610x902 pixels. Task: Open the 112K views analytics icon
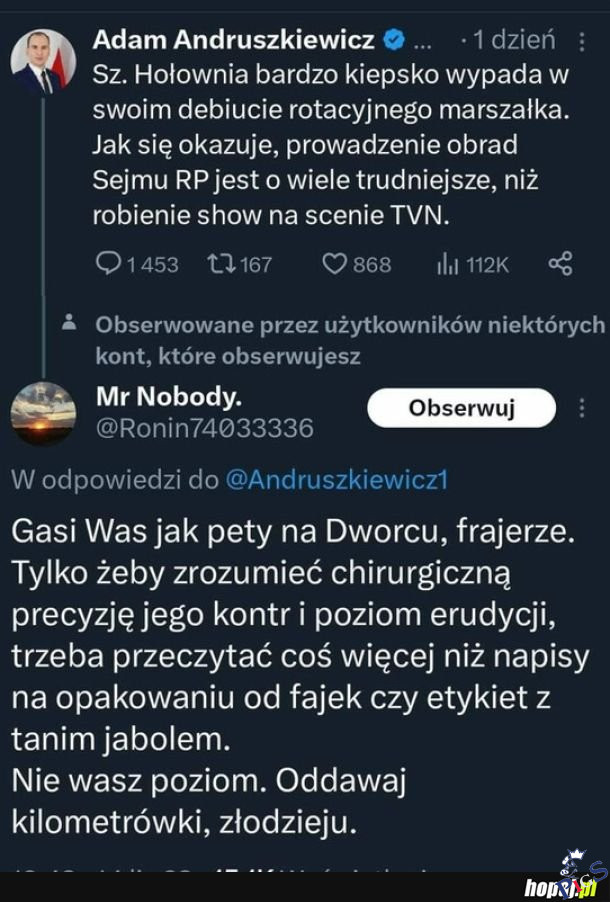(447, 264)
